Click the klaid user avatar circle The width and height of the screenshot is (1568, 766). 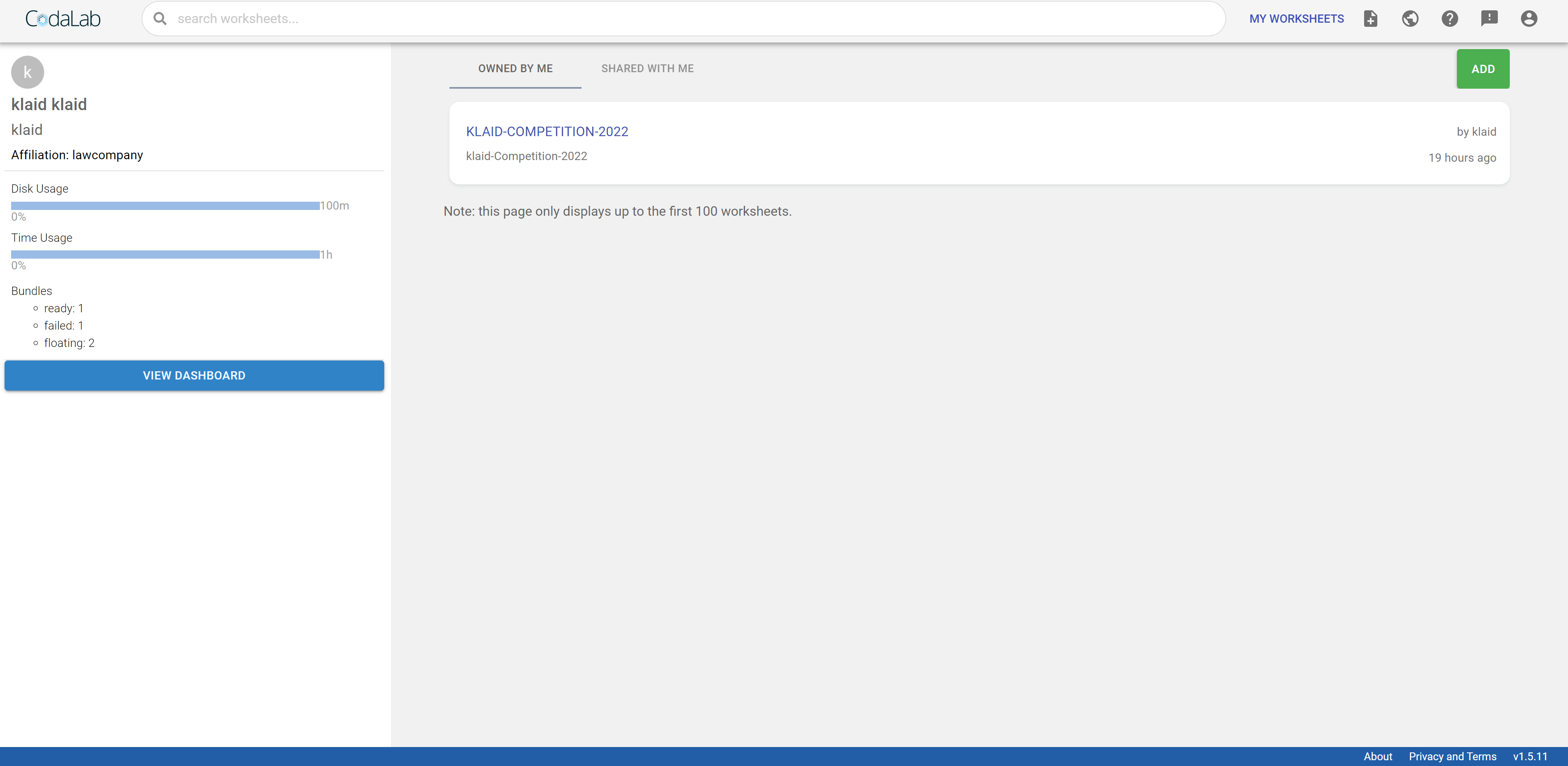point(27,73)
